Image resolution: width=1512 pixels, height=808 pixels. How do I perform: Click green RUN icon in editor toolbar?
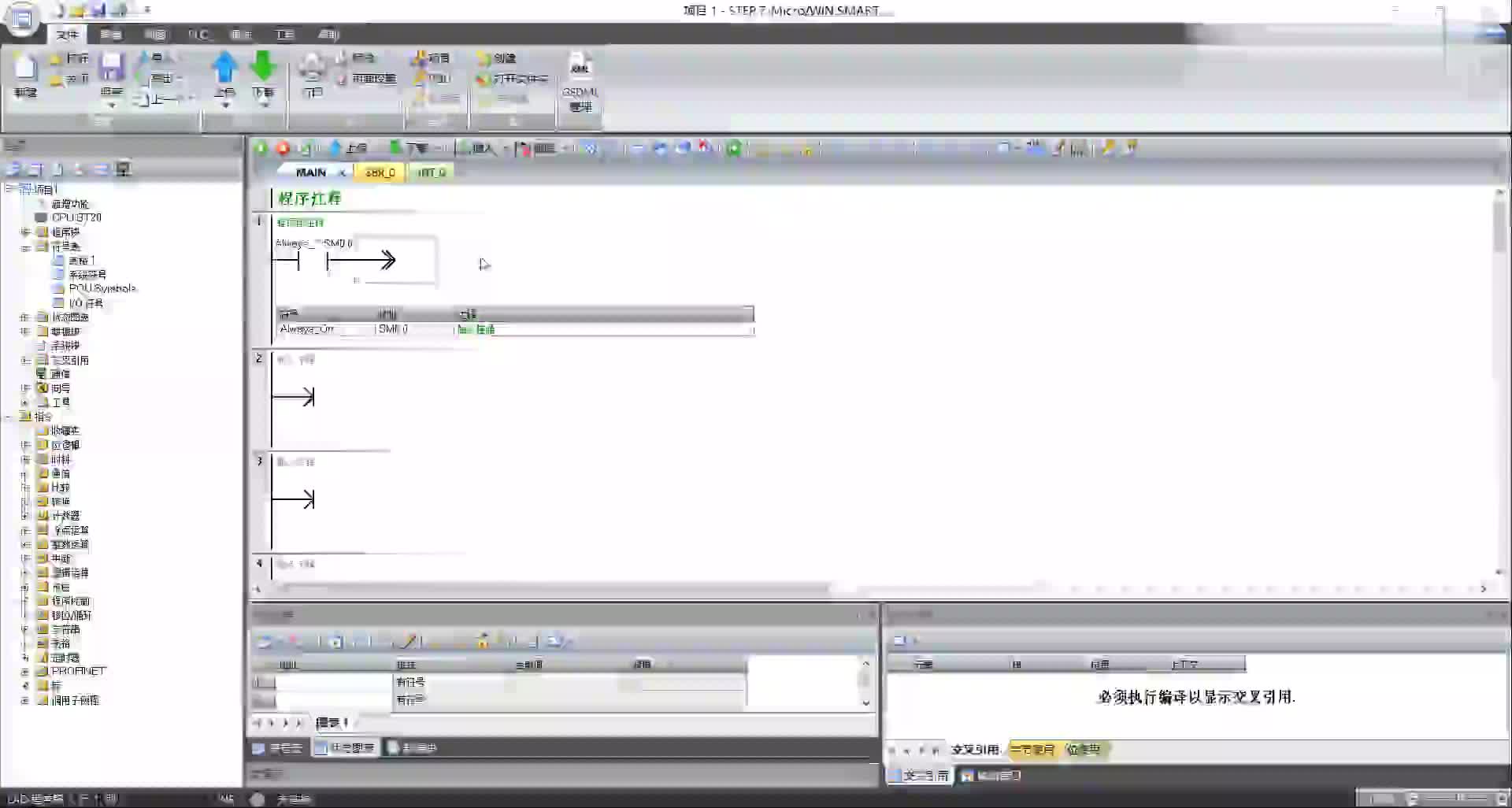click(261, 148)
